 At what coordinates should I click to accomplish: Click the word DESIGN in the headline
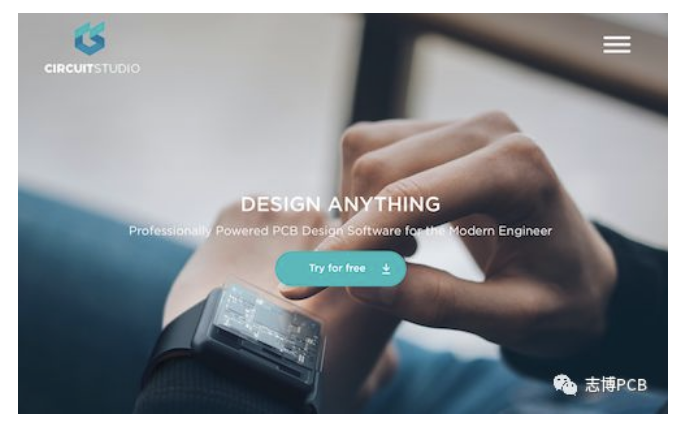pos(281,204)
